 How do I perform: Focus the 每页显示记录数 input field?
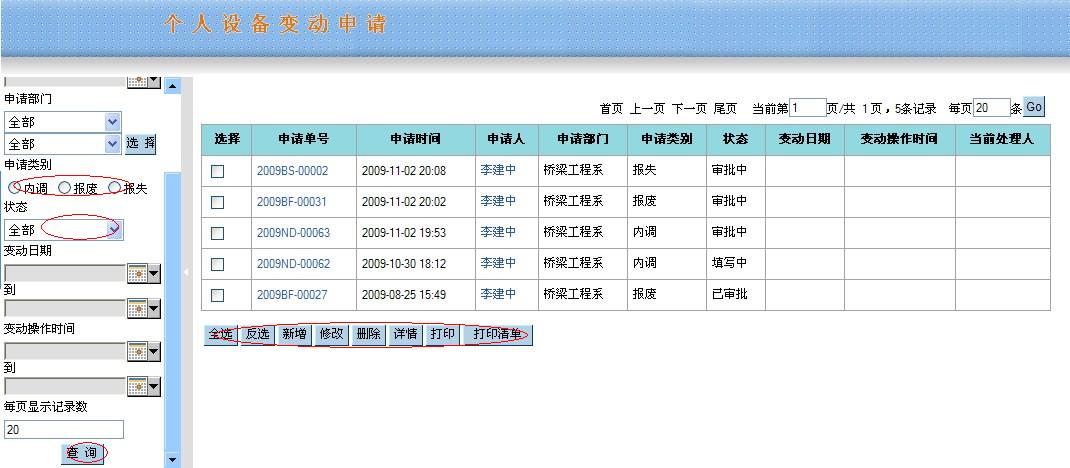click(64, 429)
